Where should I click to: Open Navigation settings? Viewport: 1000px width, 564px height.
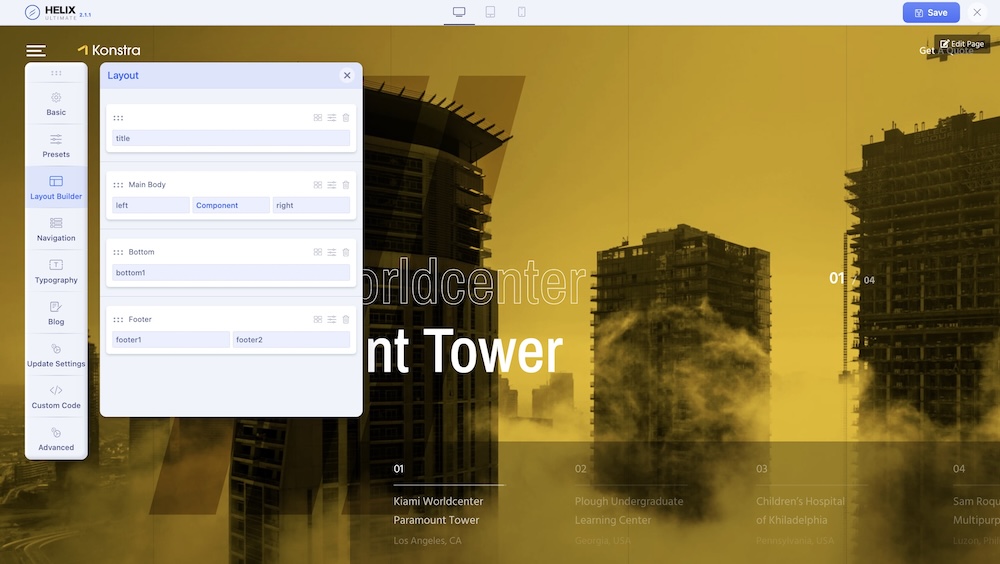[x=56, y=230]
